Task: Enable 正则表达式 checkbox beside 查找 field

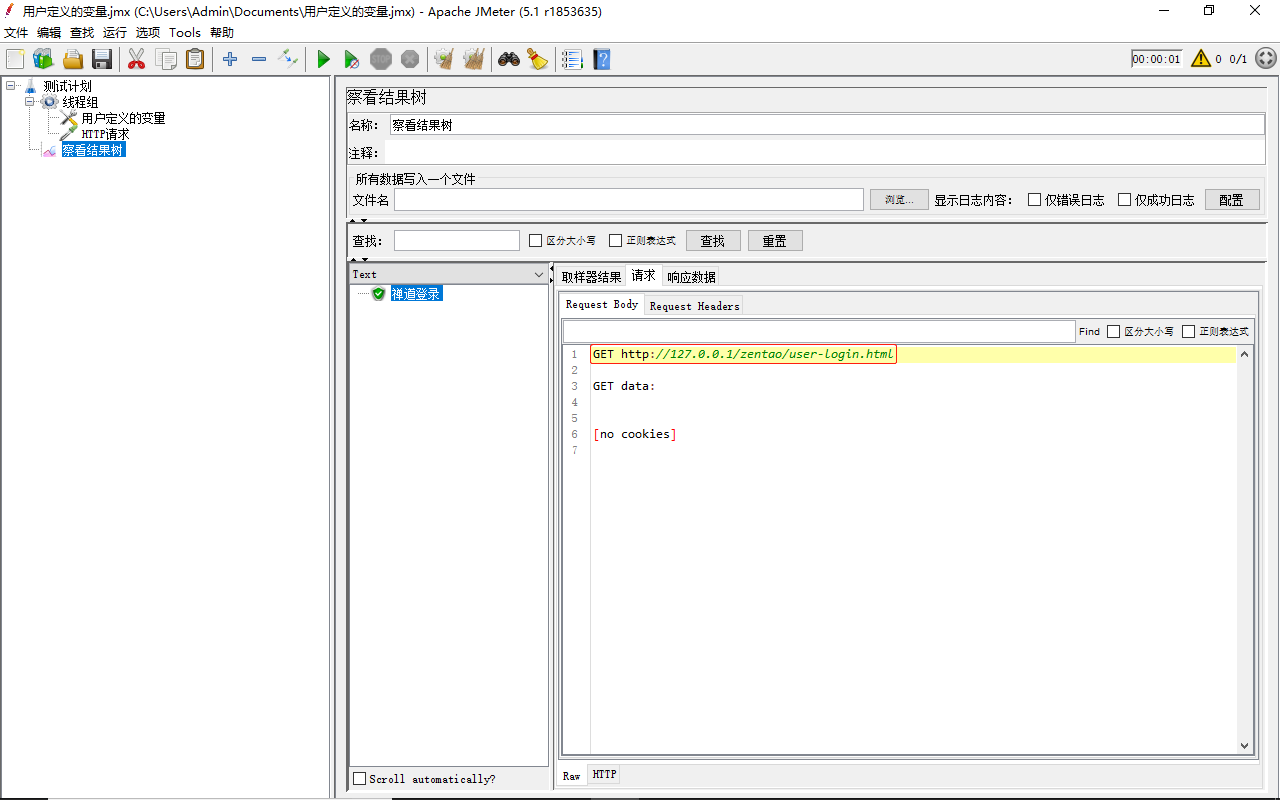Action: [616, 241]
